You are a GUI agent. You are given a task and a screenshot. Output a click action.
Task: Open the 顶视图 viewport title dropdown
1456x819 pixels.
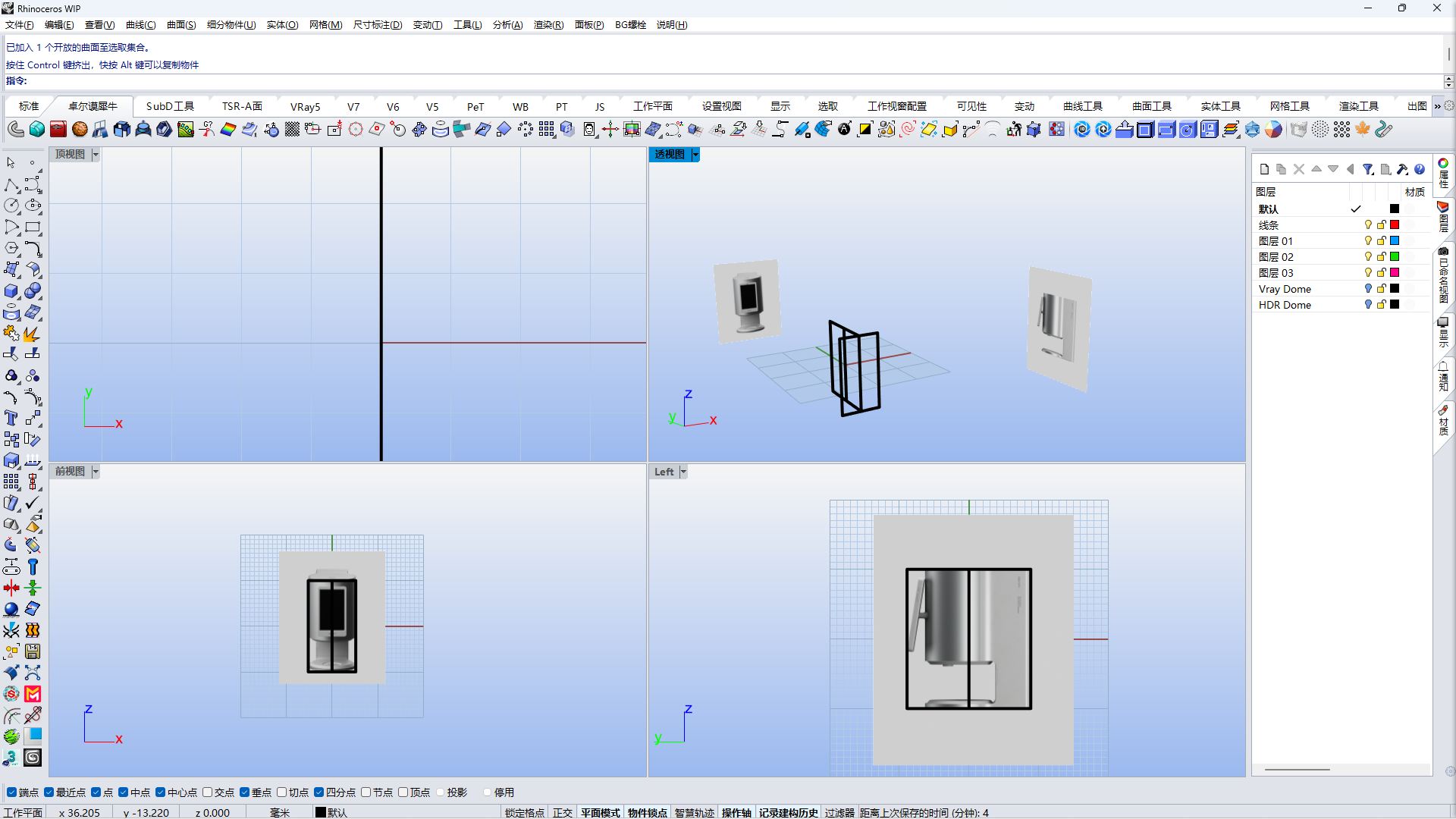point(96,155)
